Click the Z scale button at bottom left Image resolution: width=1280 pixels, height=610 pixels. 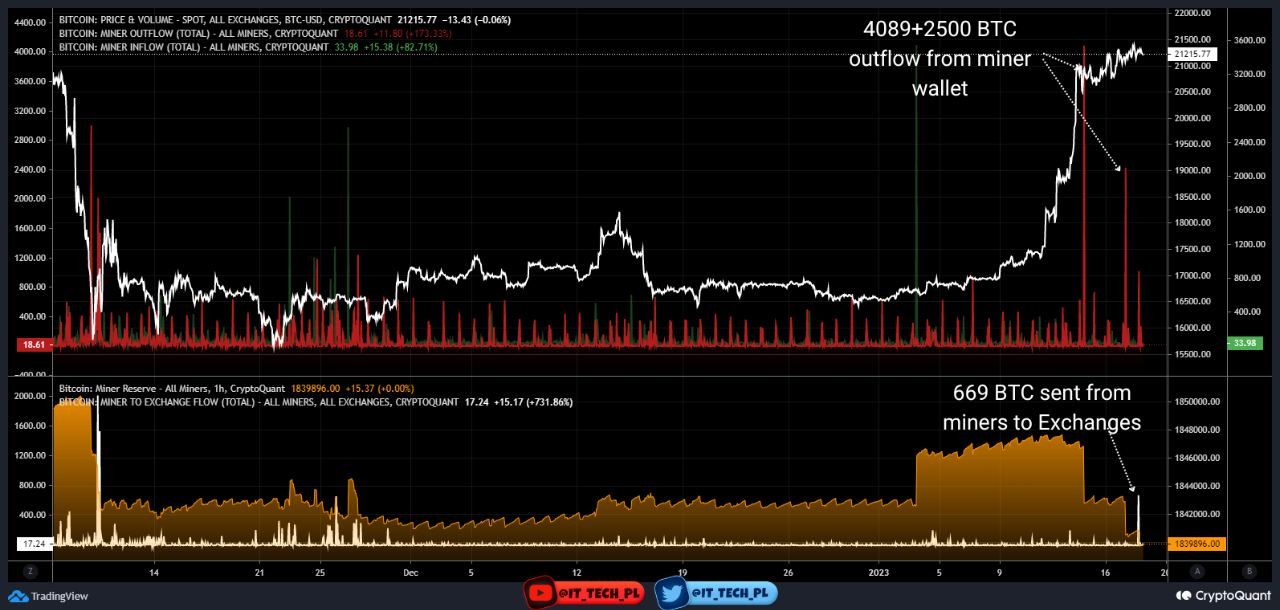[x=31, y=573]
